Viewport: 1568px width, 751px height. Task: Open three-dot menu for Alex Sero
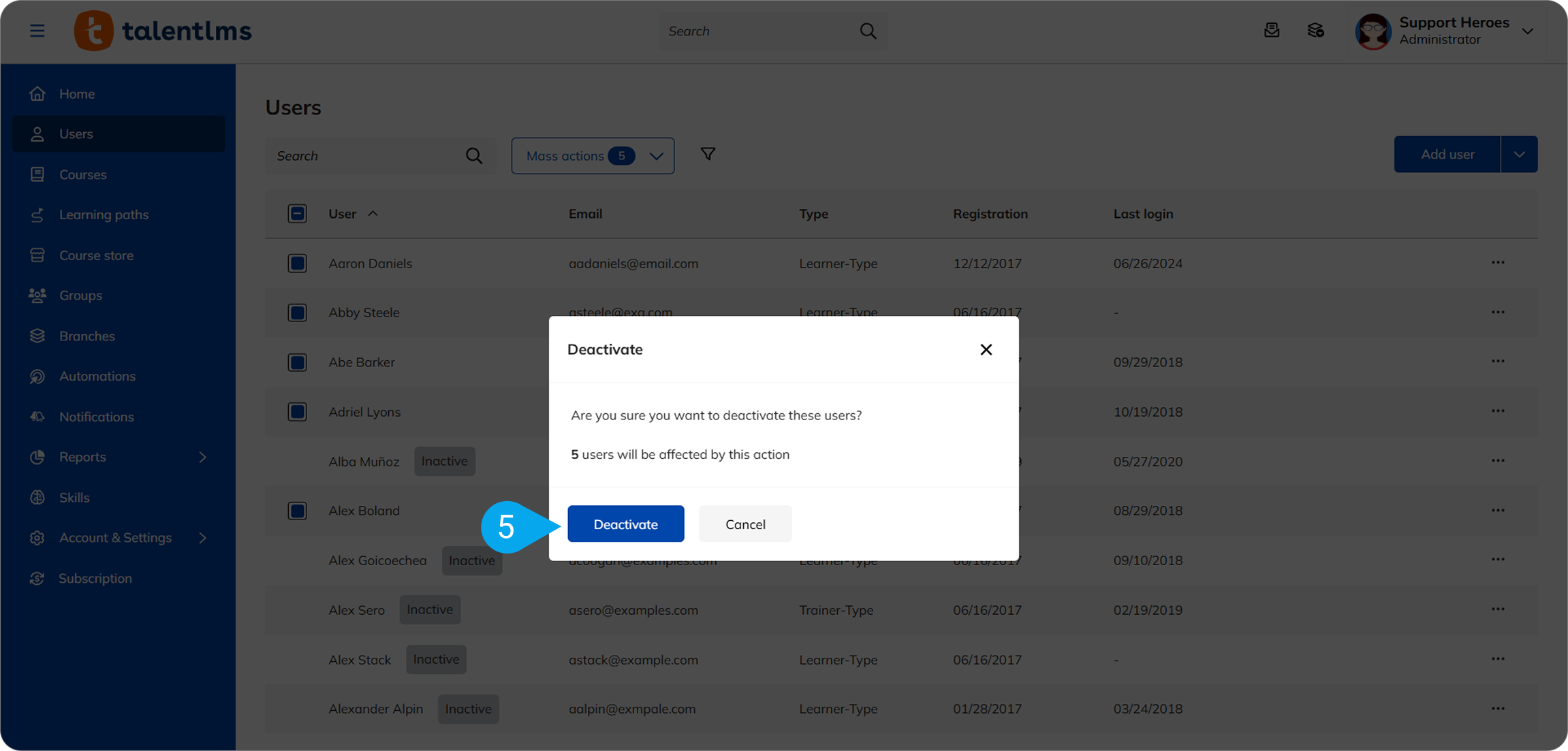(x=1497, y=609)
